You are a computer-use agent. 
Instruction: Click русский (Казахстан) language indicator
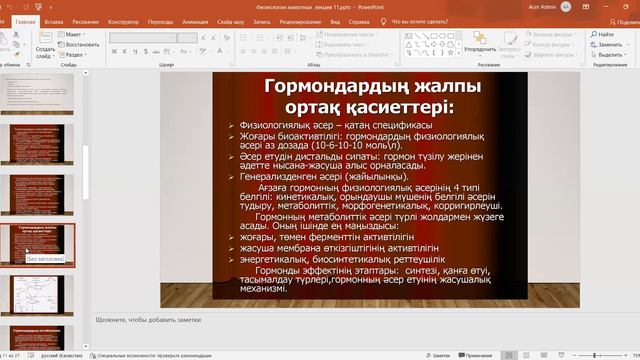click(61, 356)
